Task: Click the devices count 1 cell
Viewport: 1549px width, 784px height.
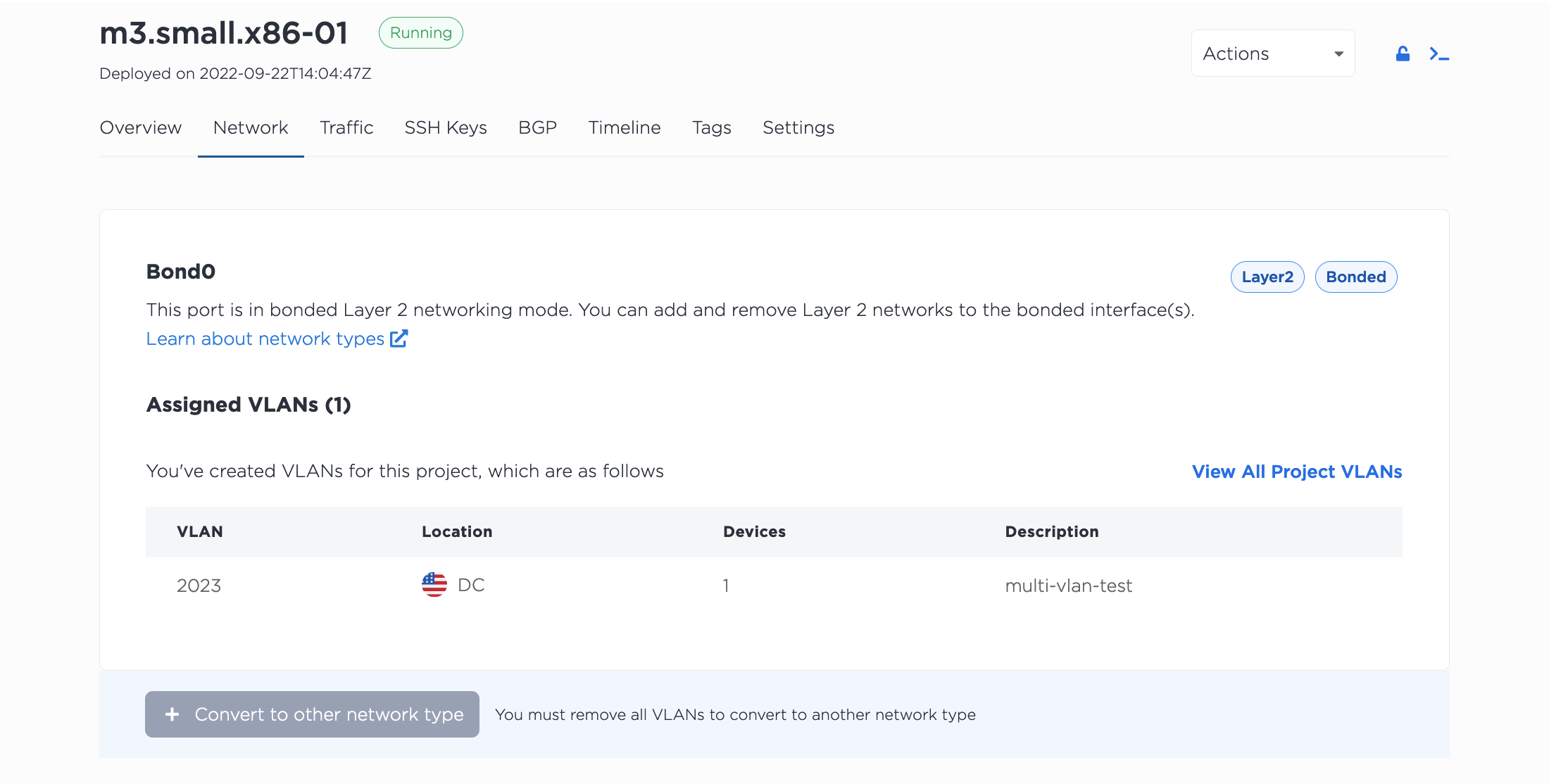Action: coord(726,586)
